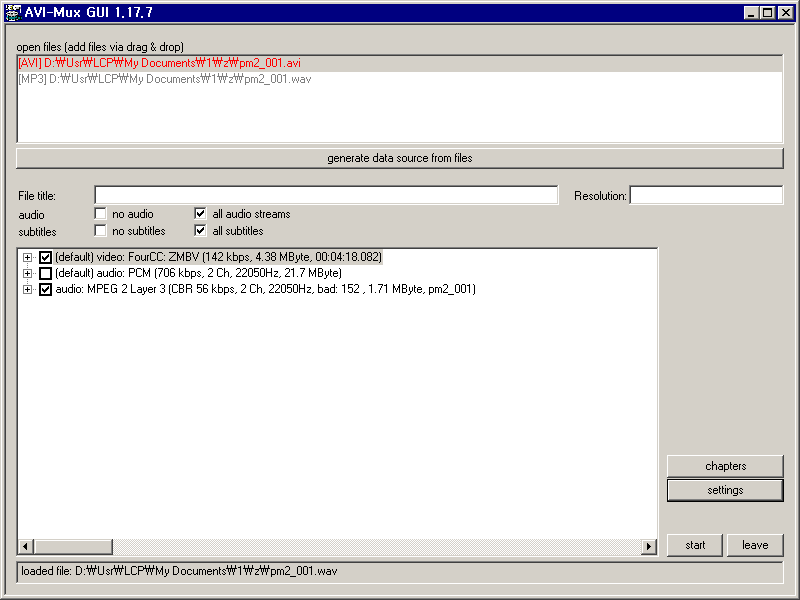Focus the Resolution input field
Screen dimensions: 800x600
(x=707, y=195)
